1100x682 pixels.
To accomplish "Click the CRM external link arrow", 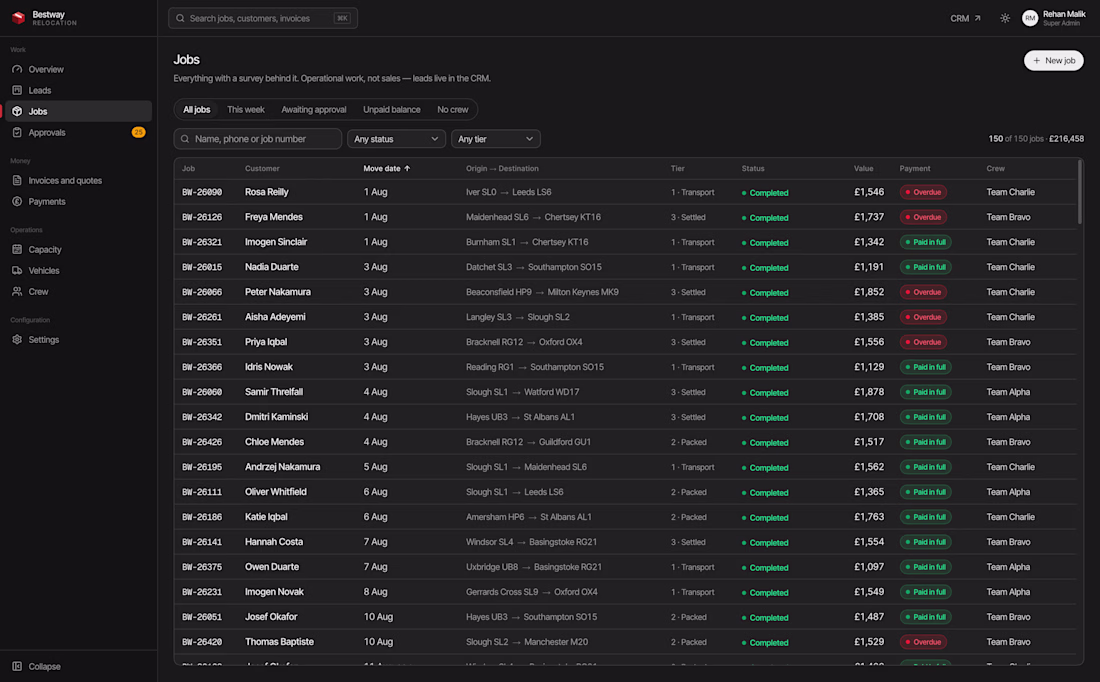I will (x=977, y=18).
